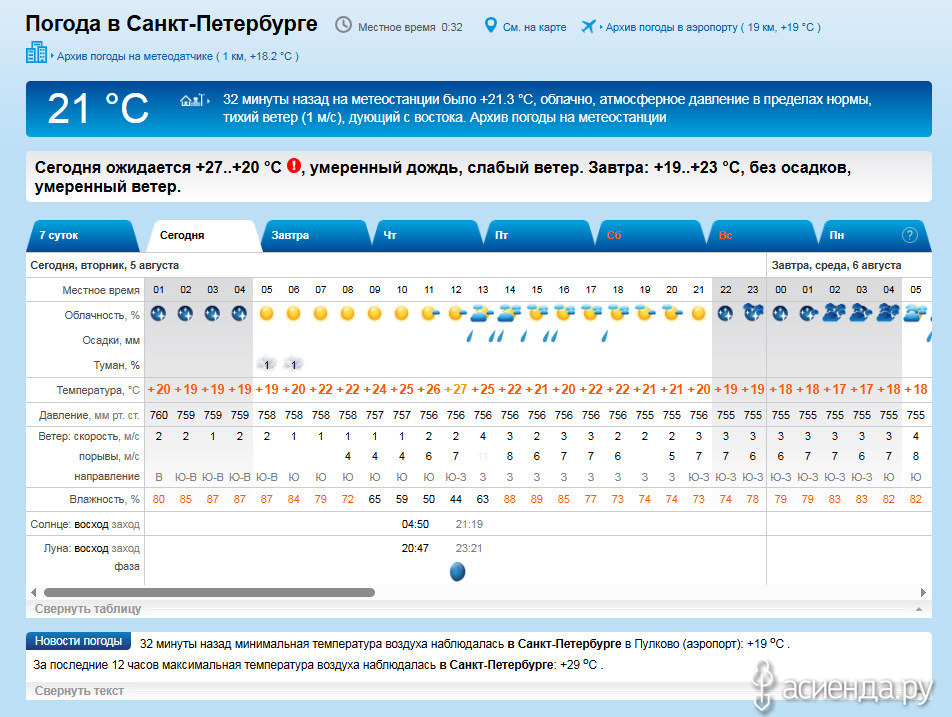Image resolution: width=952 pixels, height=717 pixels.
Task: Click the night cloudiness icon at 01 hour
Action: [x=158, y=313]
